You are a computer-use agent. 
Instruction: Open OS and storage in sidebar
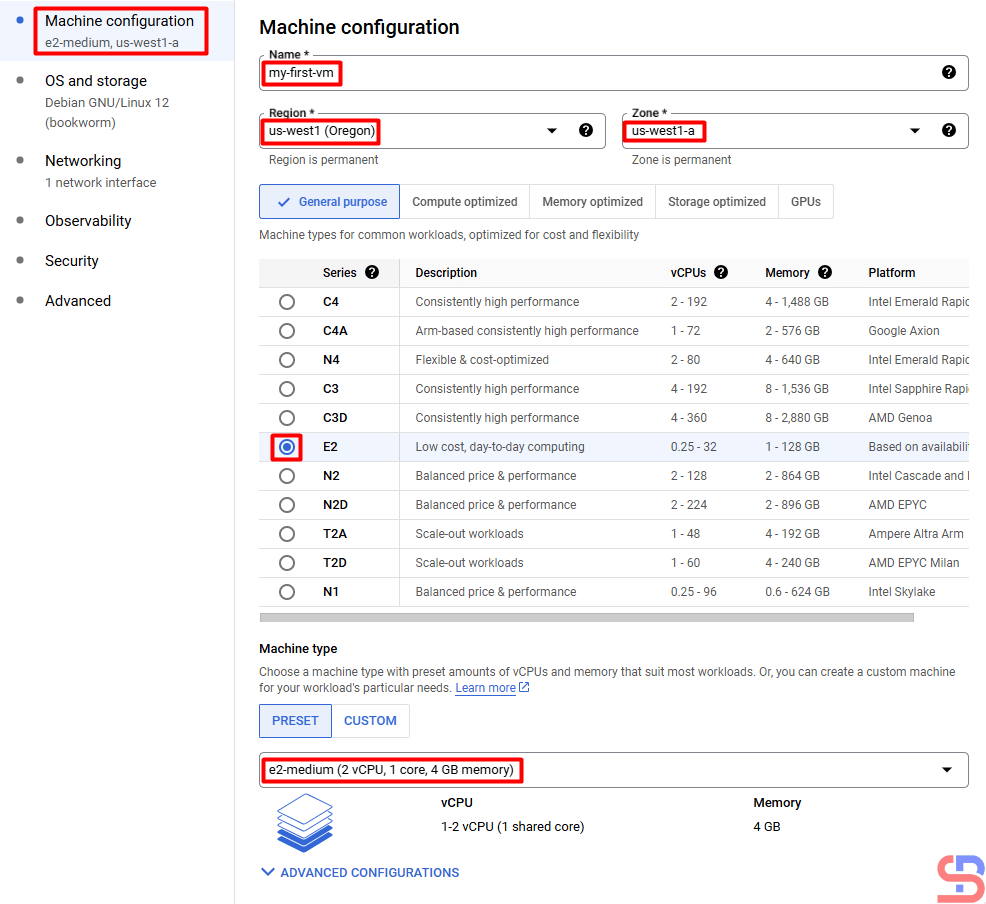click(x=96, y=81)
